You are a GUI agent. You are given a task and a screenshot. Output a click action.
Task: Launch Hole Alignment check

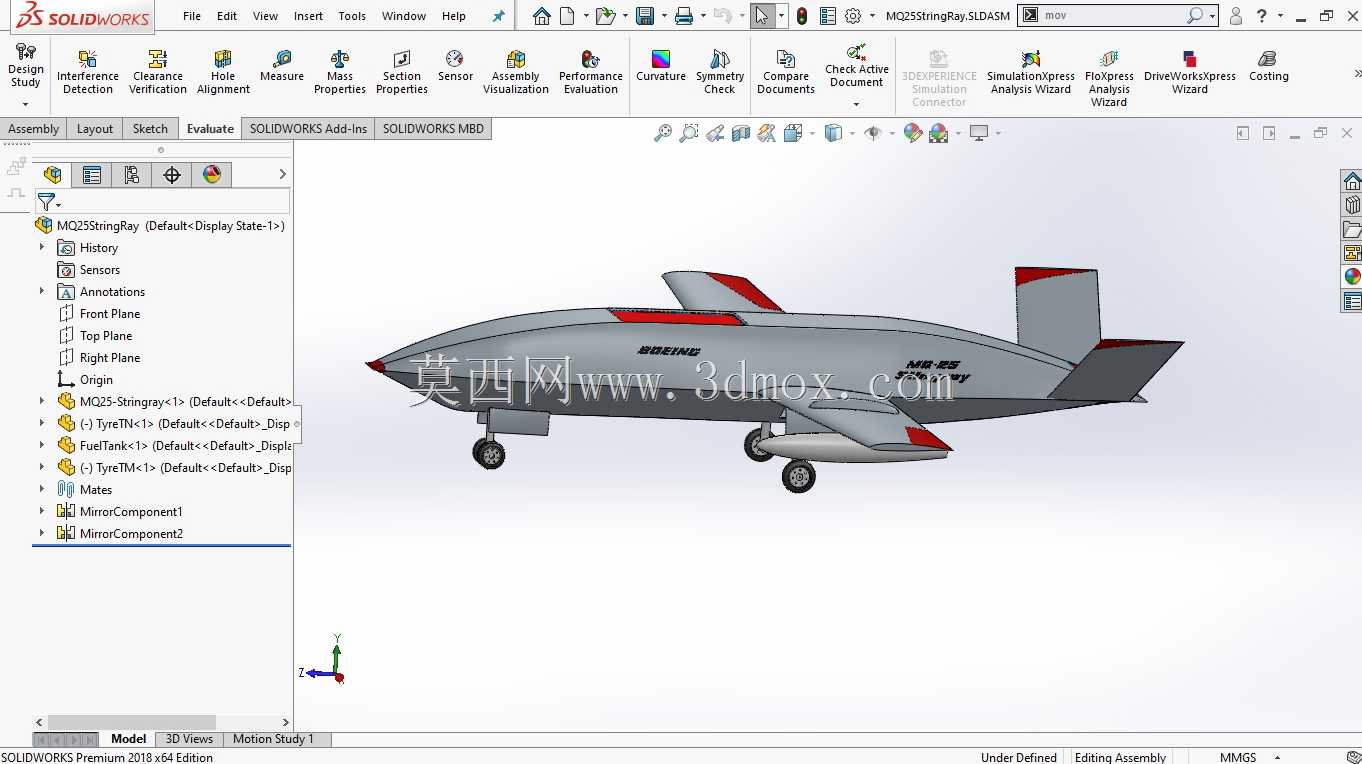point(223,72)
